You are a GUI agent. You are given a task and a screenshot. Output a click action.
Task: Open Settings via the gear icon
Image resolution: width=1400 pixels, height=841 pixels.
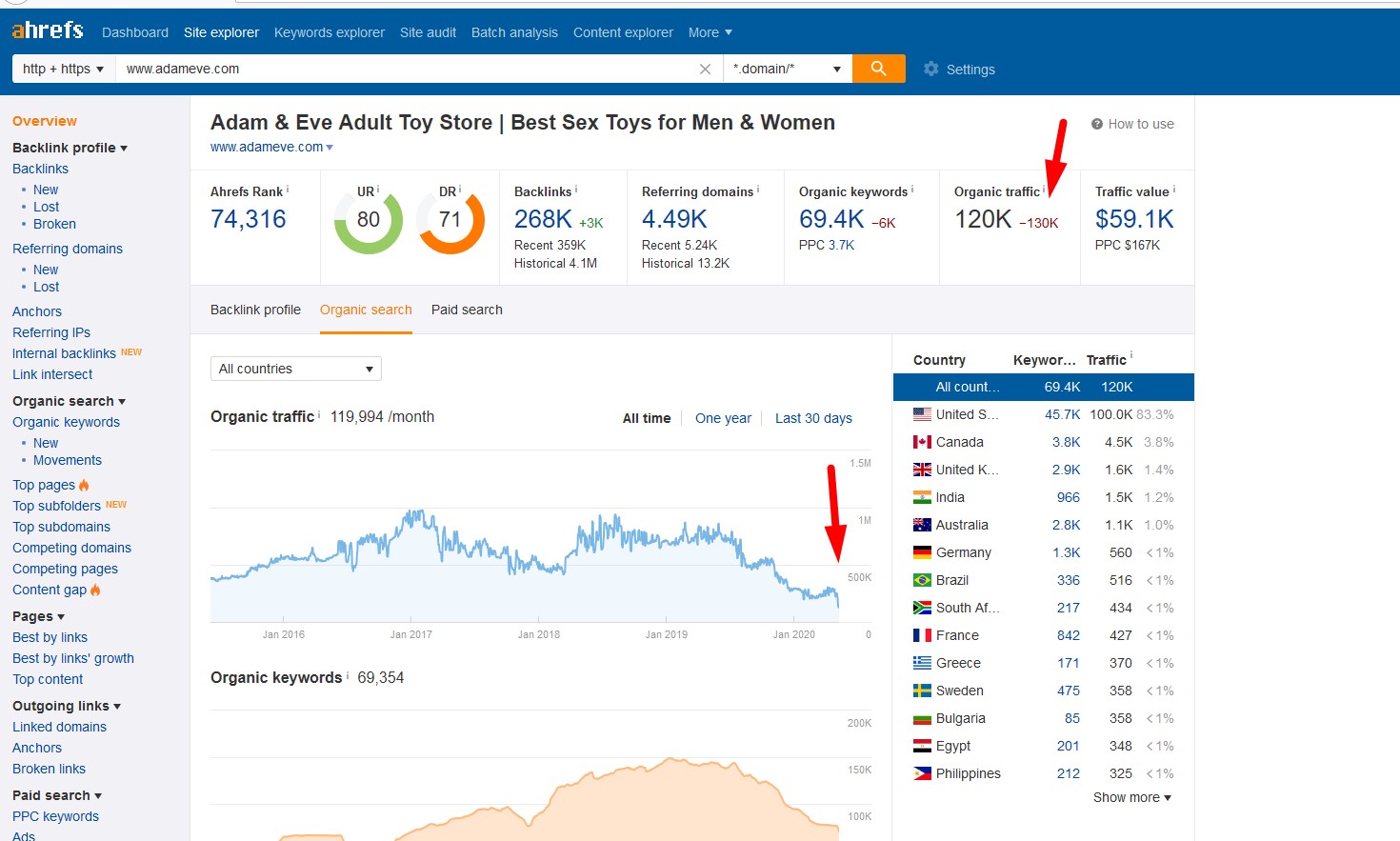tap(931, 69)
